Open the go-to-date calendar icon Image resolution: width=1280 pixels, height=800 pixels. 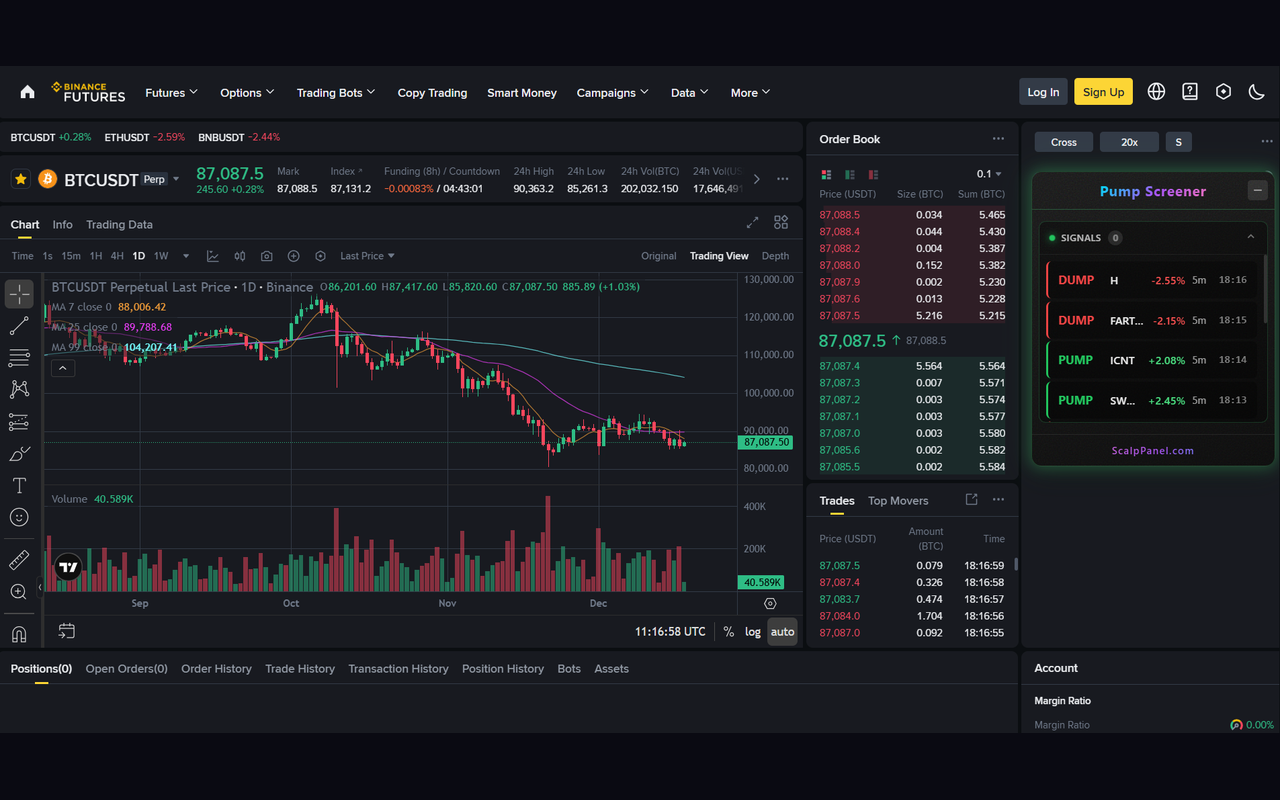[66, 631]
